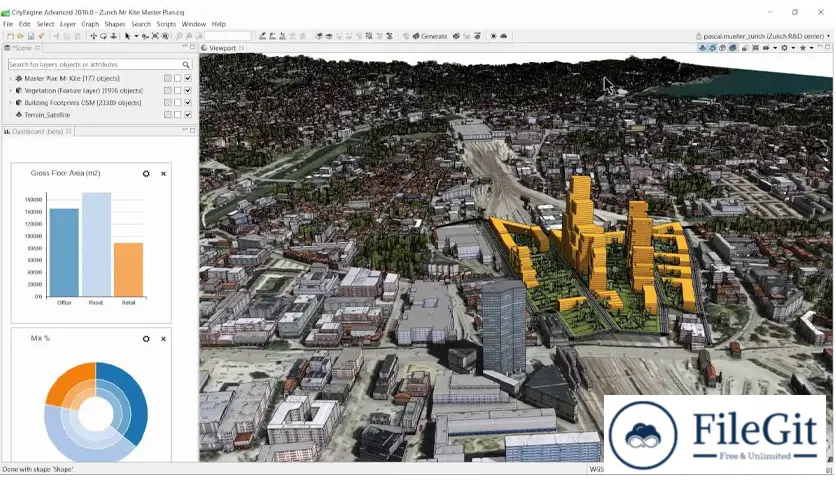Click the New scene toolbar icon
This screenshot has height=484, width=836.
10,36
